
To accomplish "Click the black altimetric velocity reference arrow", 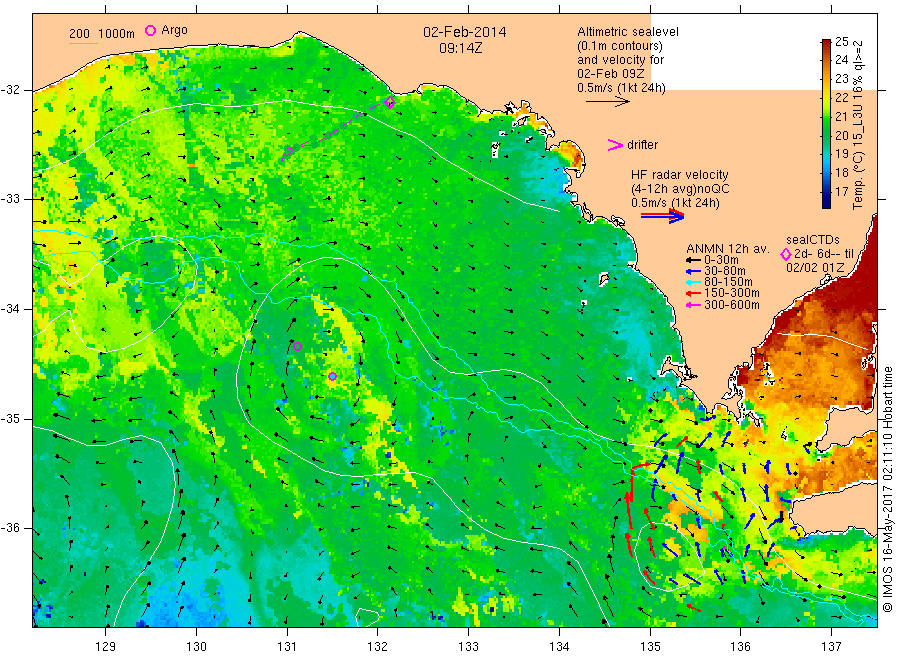I will (608, 102).
